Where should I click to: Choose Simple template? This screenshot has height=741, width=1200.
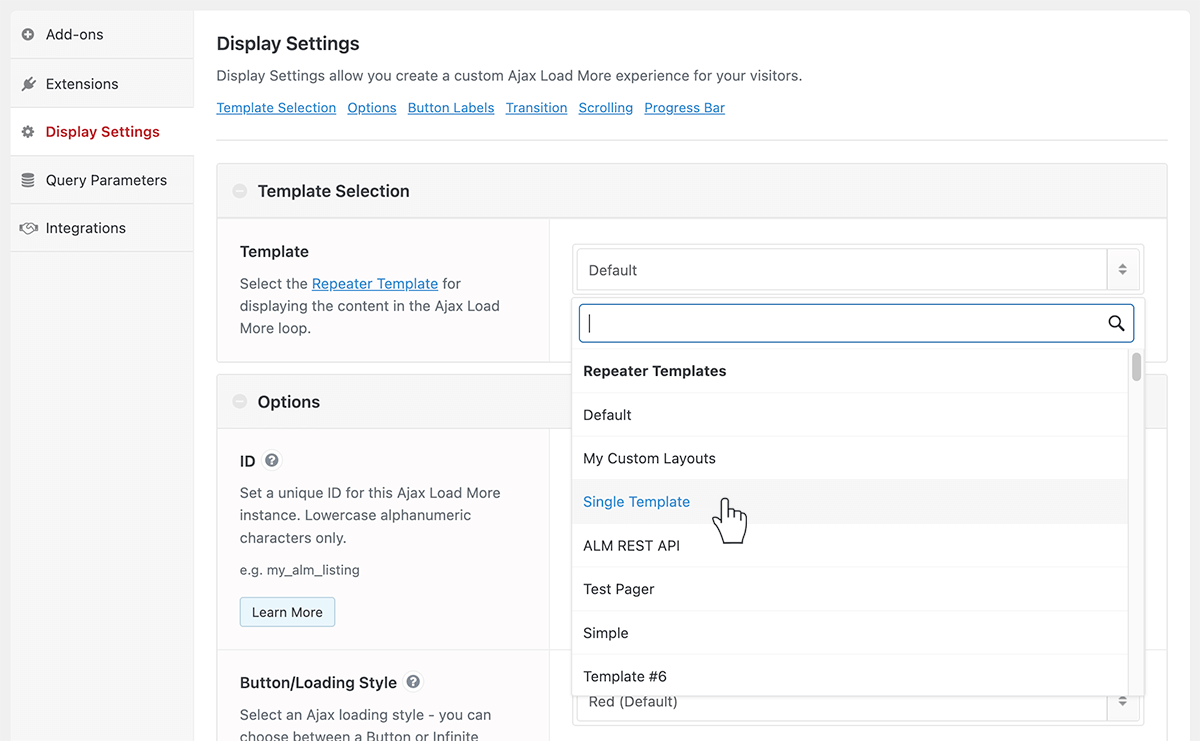click(x=850, y=633)
